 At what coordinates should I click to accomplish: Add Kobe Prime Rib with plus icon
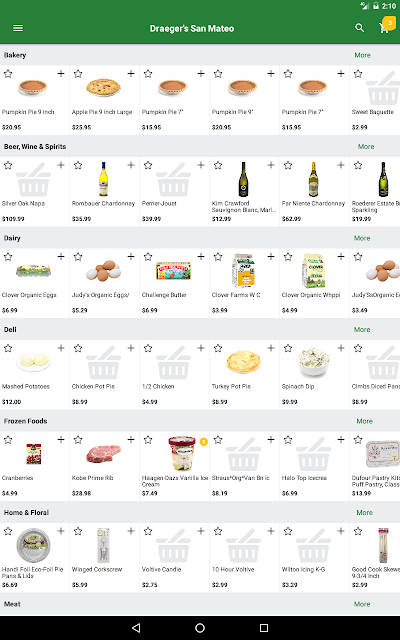point(131,439)
